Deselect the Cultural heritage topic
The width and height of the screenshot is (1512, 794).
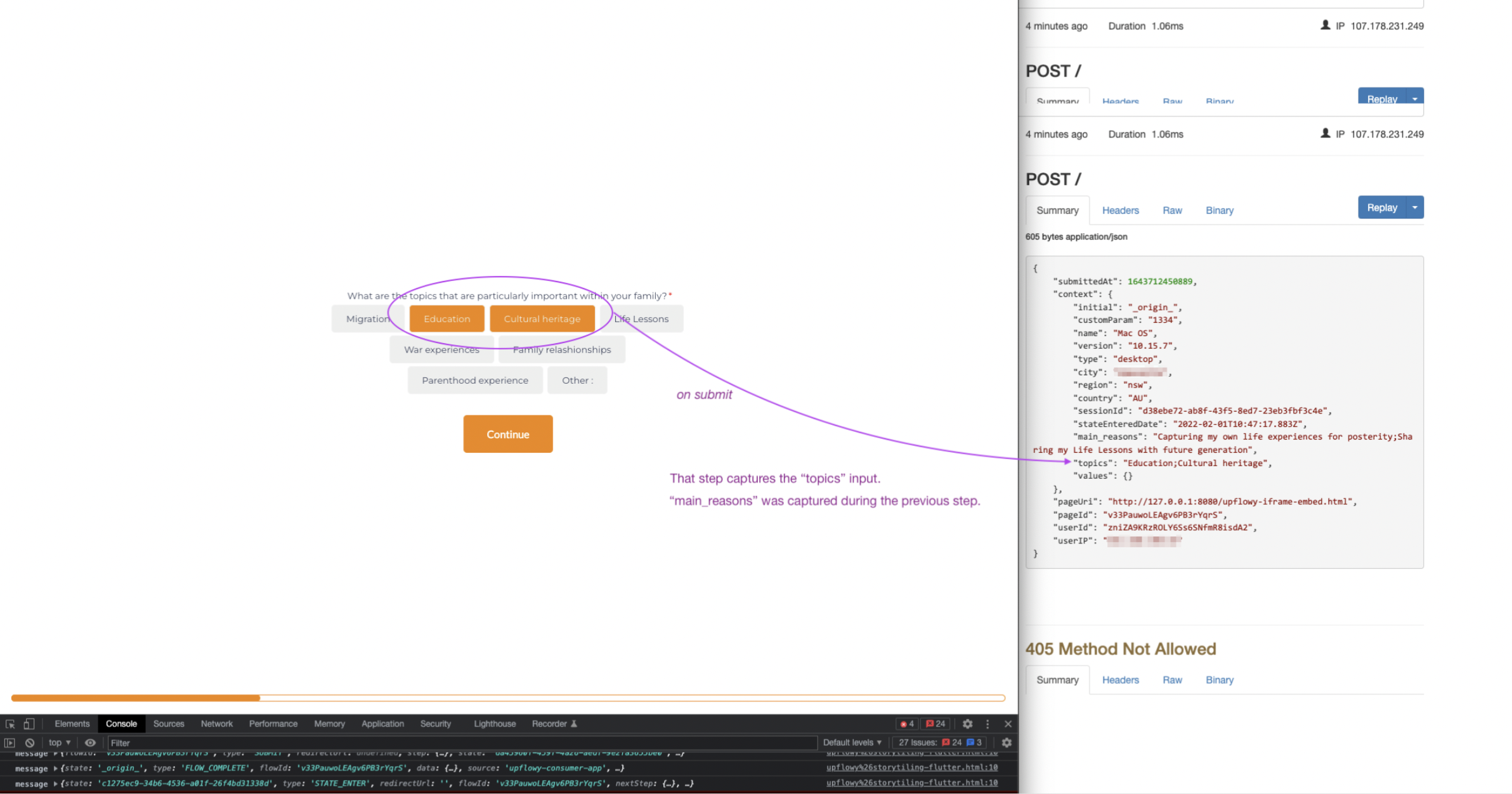[x=542, y=318]
